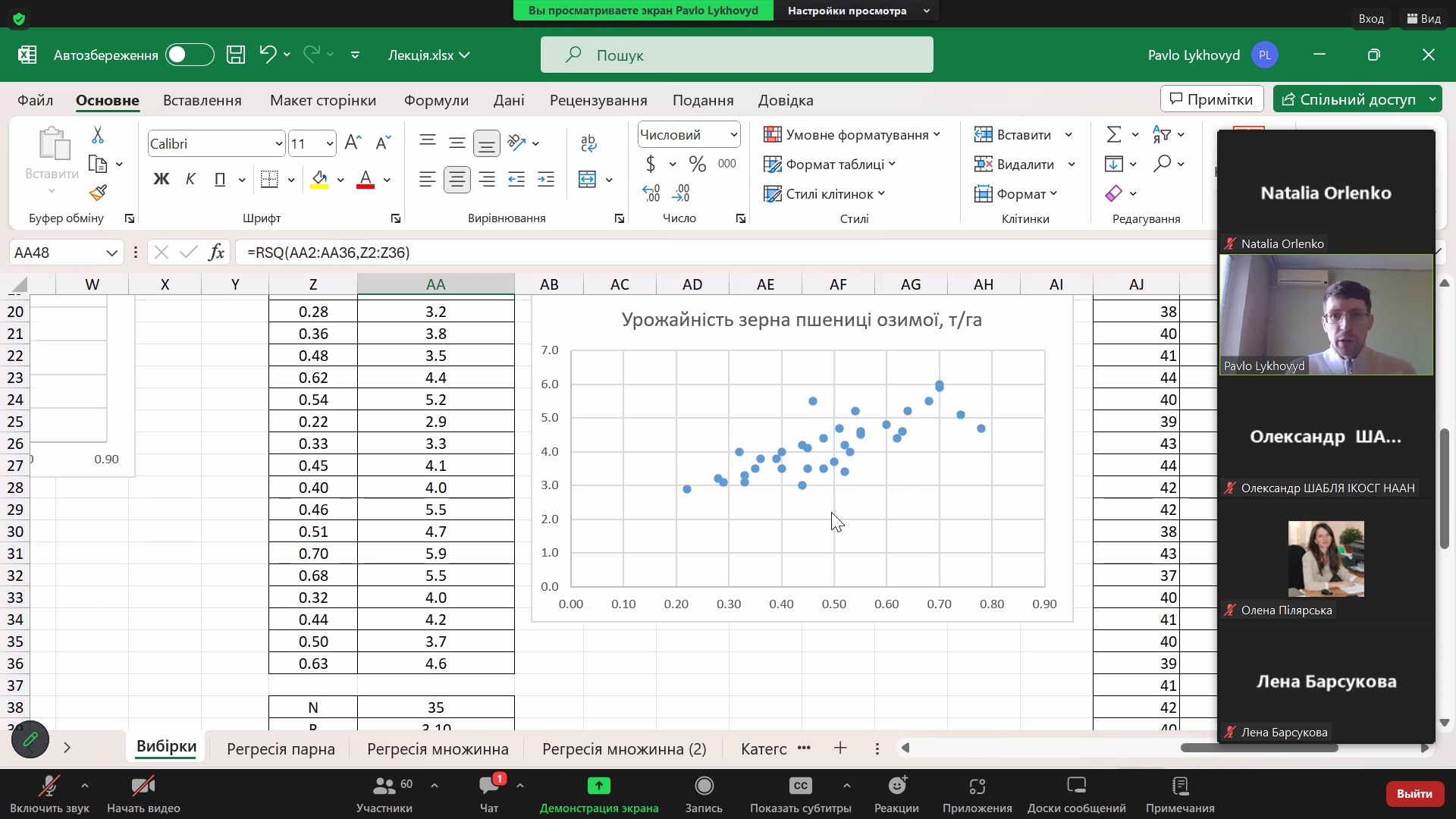The image size is (1456, 819).
Task: Switch to Регресія парна sheet tab
Action: click(281, 749)
